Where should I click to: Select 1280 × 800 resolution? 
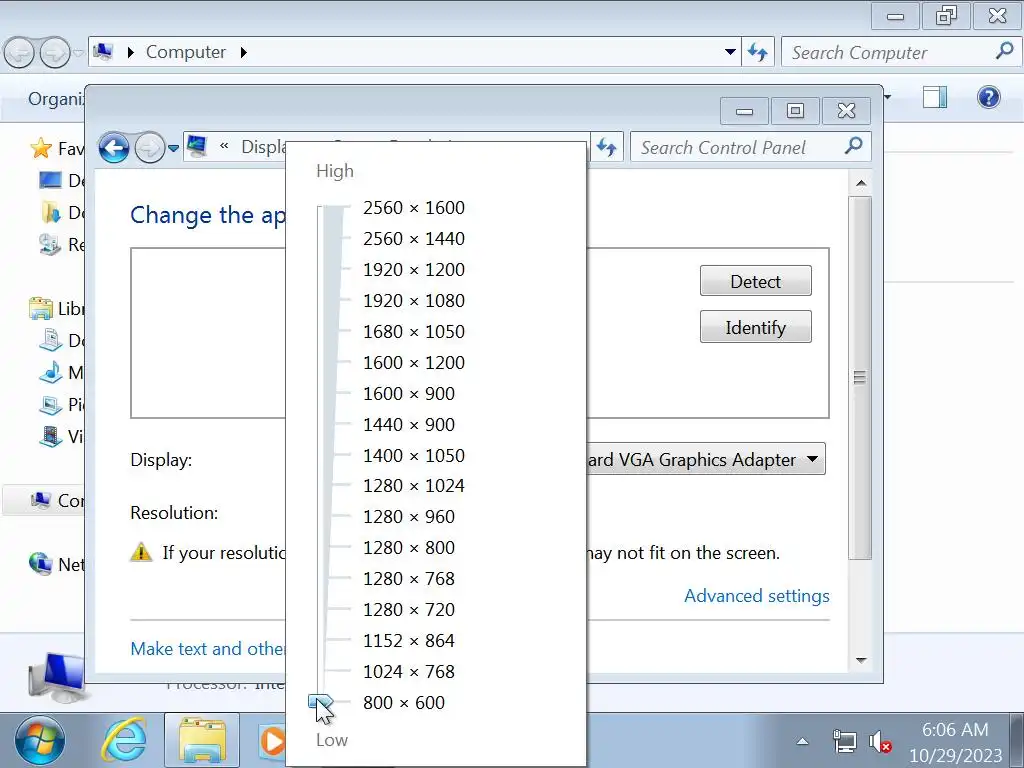(409, 547)
